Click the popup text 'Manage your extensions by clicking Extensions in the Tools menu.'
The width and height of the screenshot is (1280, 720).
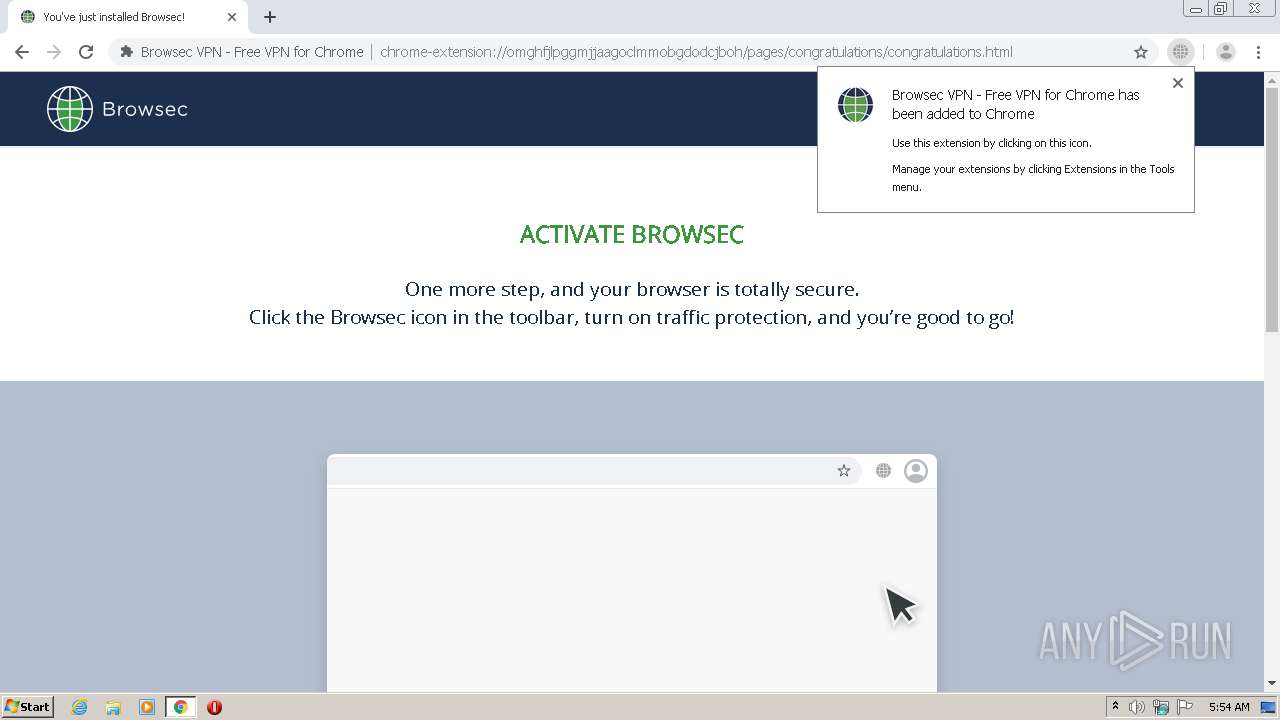tap(1033, 178)
